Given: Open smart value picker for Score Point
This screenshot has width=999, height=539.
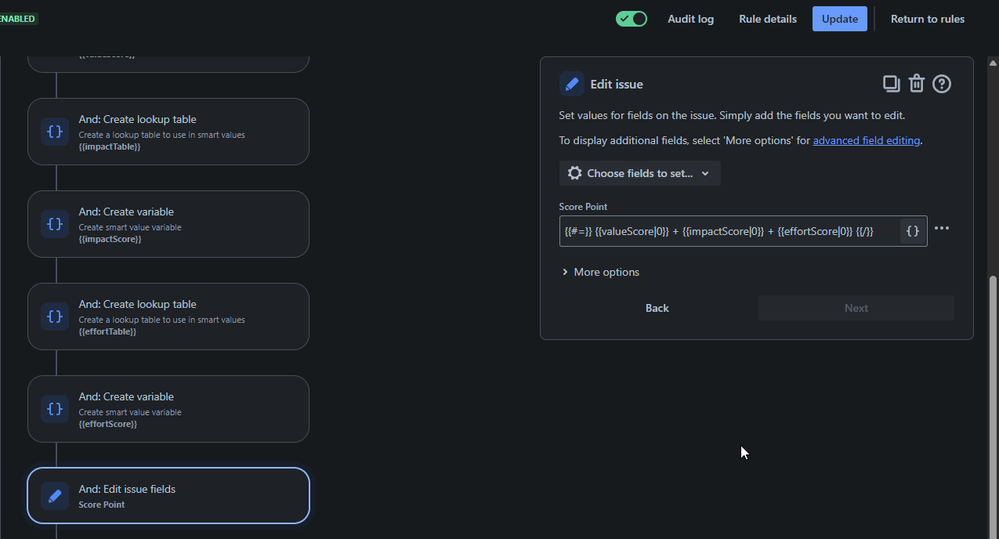Looking at the screenshot, I should coord(912,231).
